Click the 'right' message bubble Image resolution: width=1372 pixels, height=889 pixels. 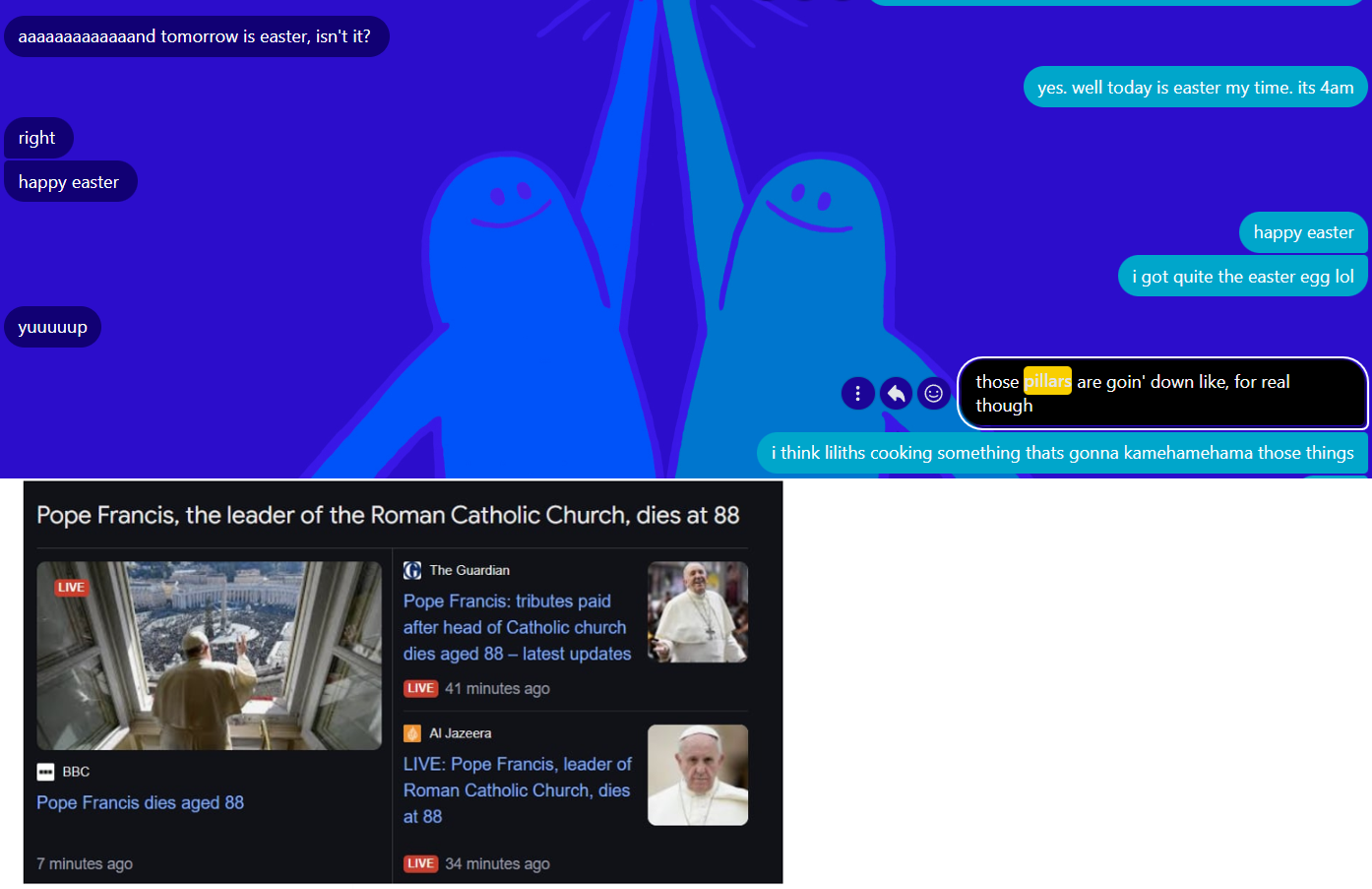coord(38,138)
